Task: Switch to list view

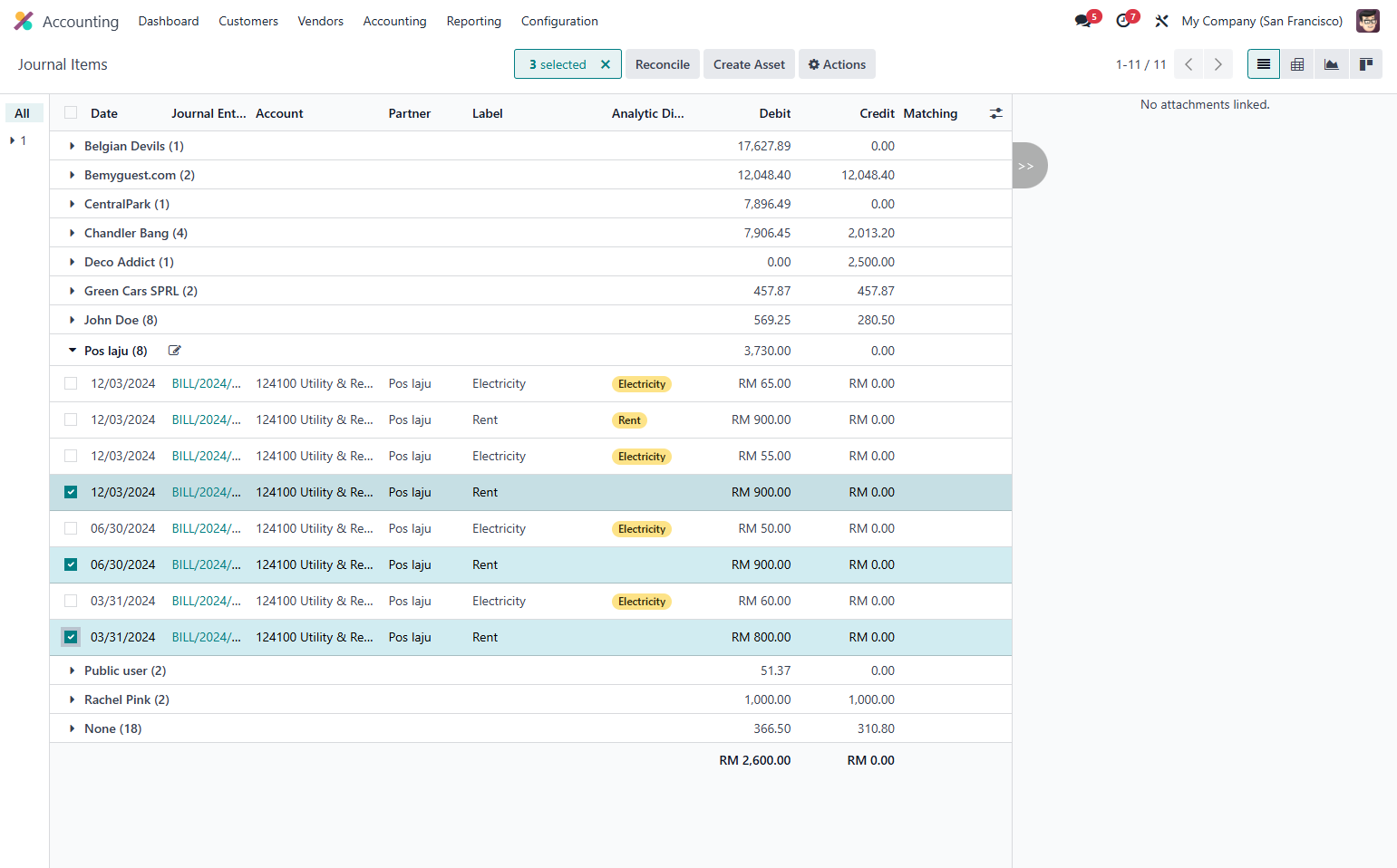Action: point(1264,64)
